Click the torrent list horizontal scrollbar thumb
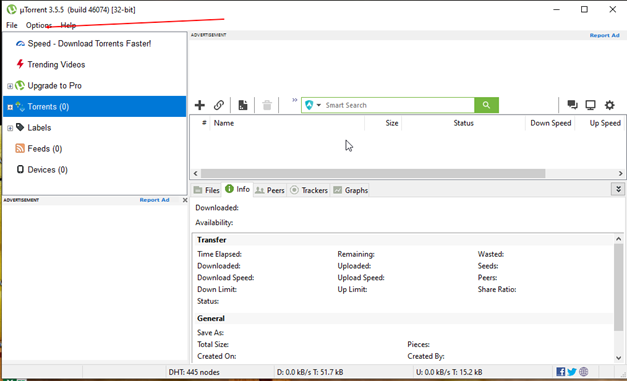This screenshot has width=627, height=381. tap(373, 174)
